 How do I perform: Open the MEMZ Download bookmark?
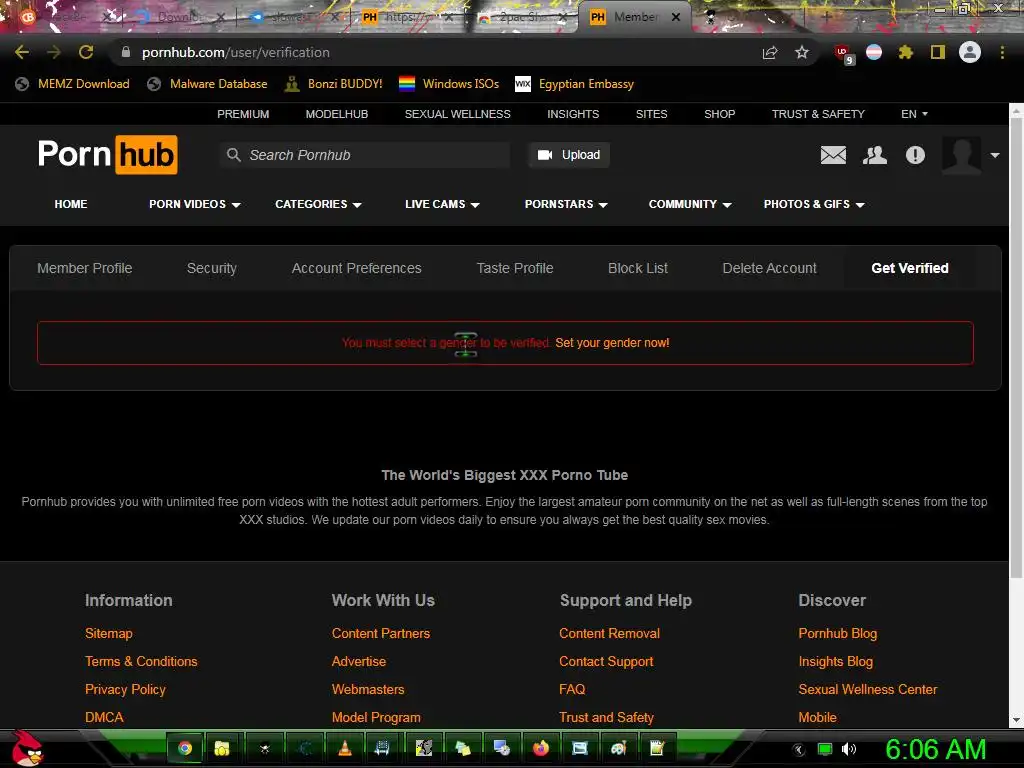(72, 84)
